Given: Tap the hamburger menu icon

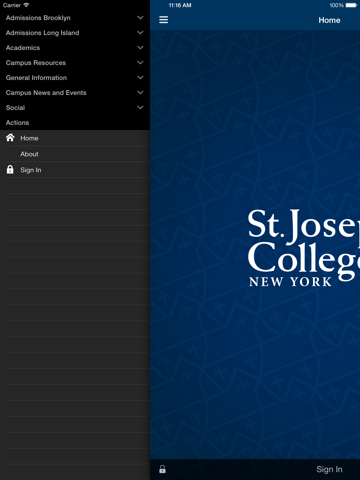Looking at the screenshot, I should [163, 20].
